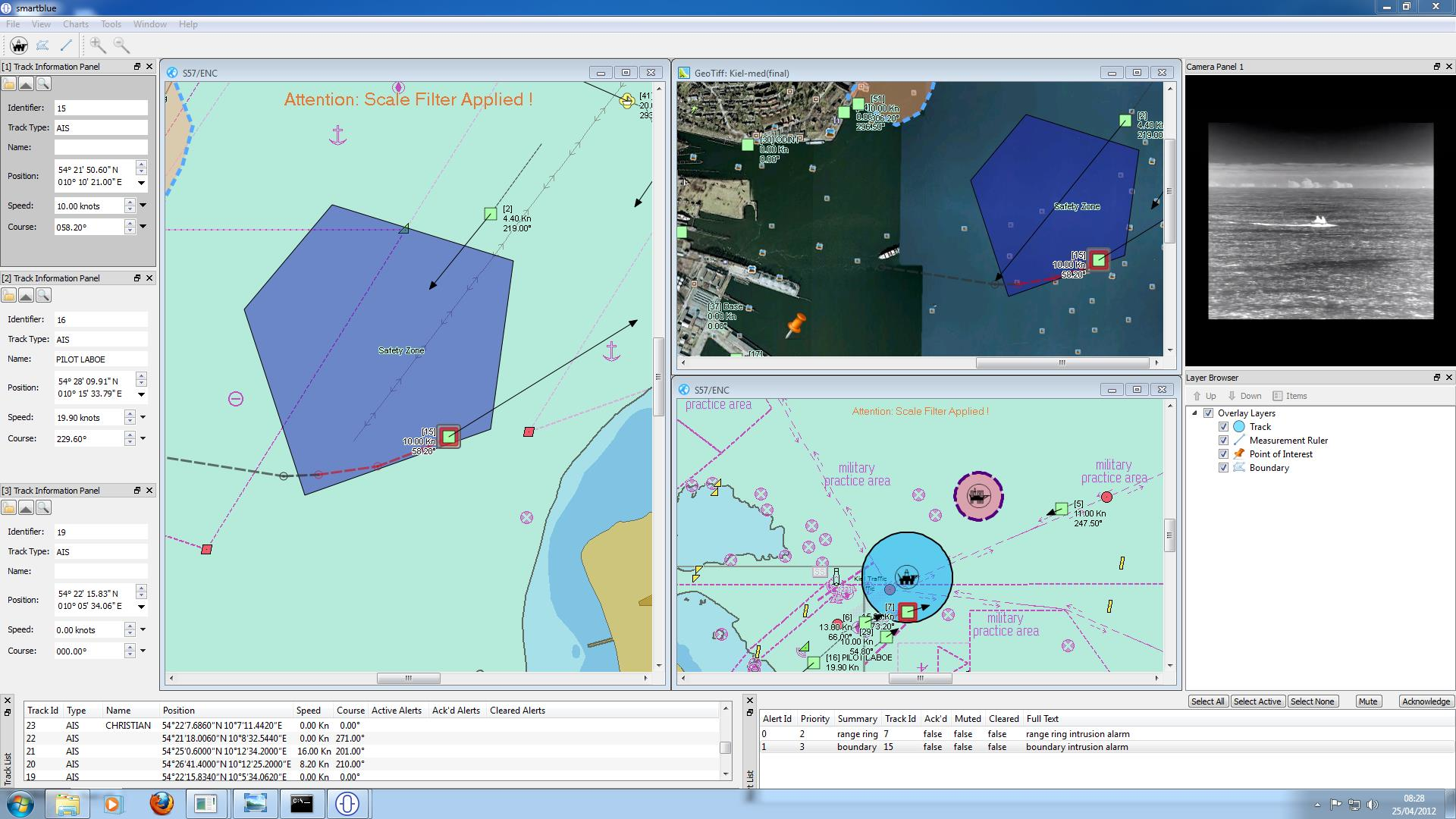
Task: Click the zoom out magnifier icon
Action: coord(121,45)
